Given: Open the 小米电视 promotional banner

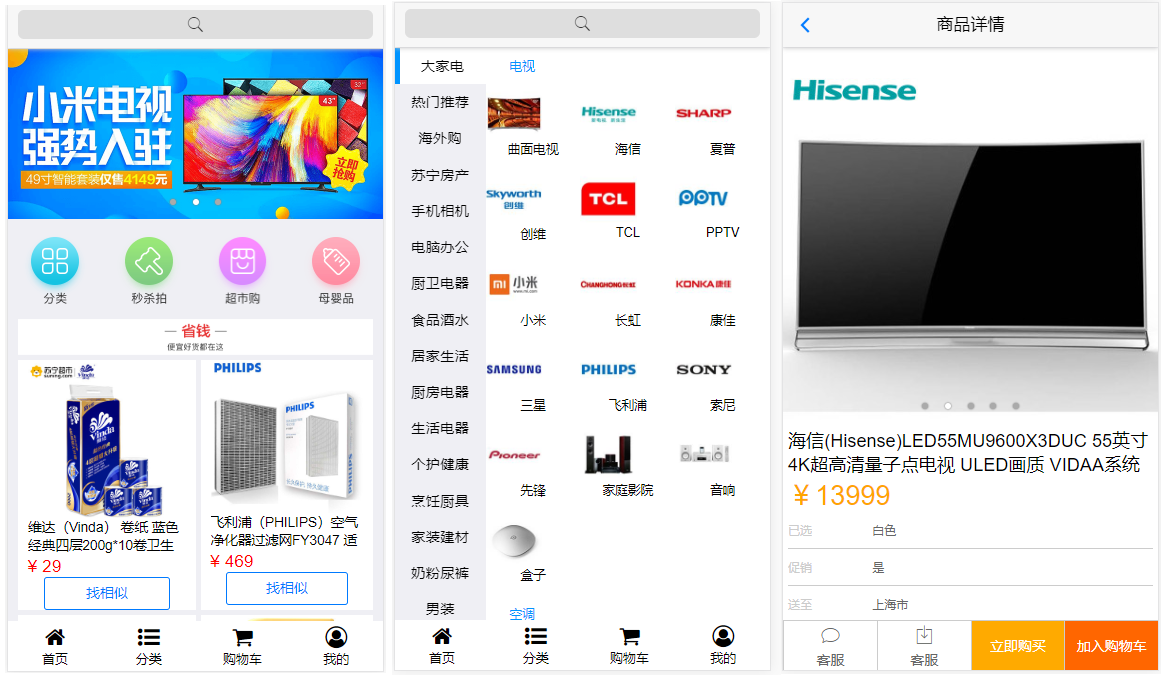Looking at the screenshot, I should (x=195, y=134).
